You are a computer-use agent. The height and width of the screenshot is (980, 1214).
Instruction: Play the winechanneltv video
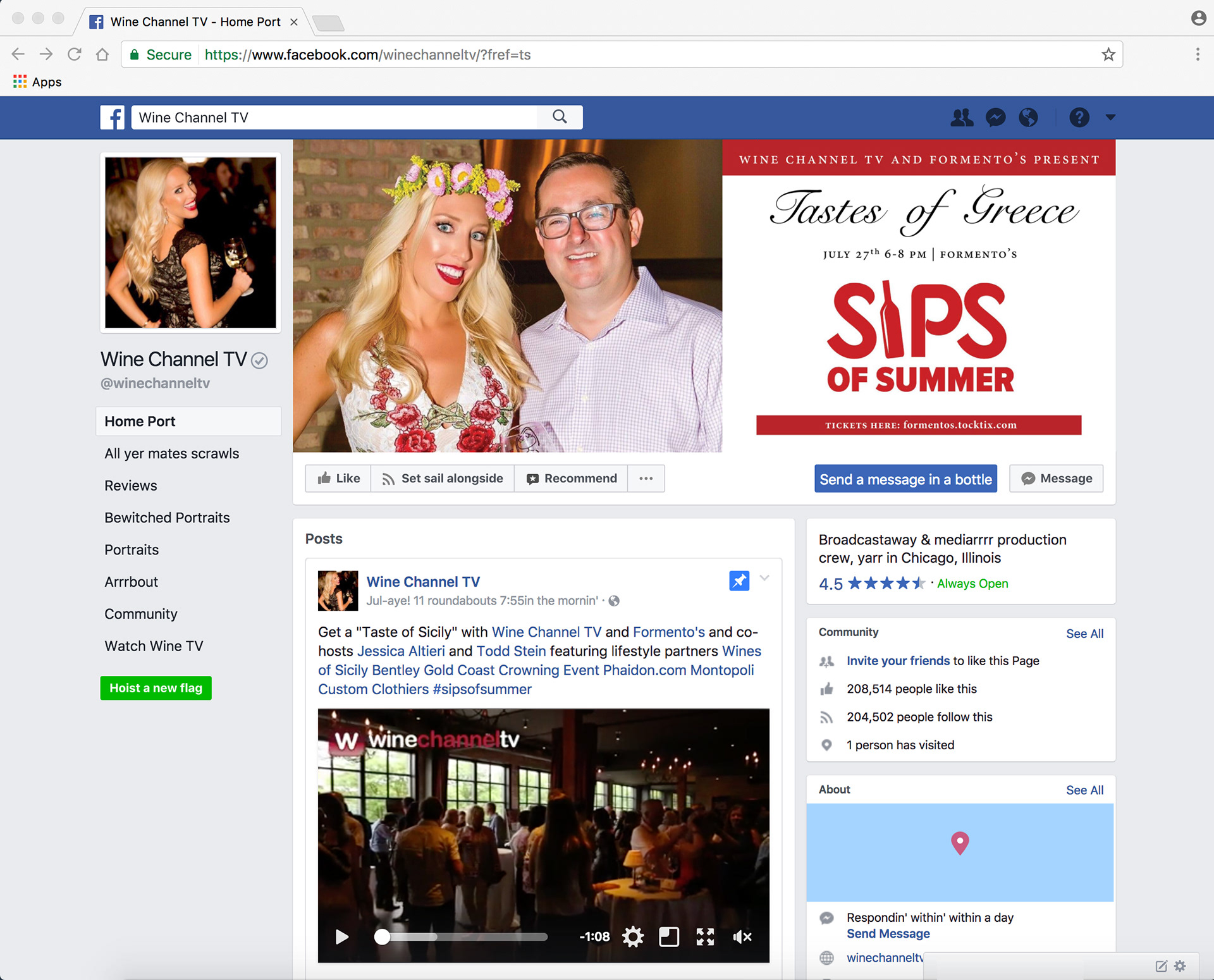point(342,936)
